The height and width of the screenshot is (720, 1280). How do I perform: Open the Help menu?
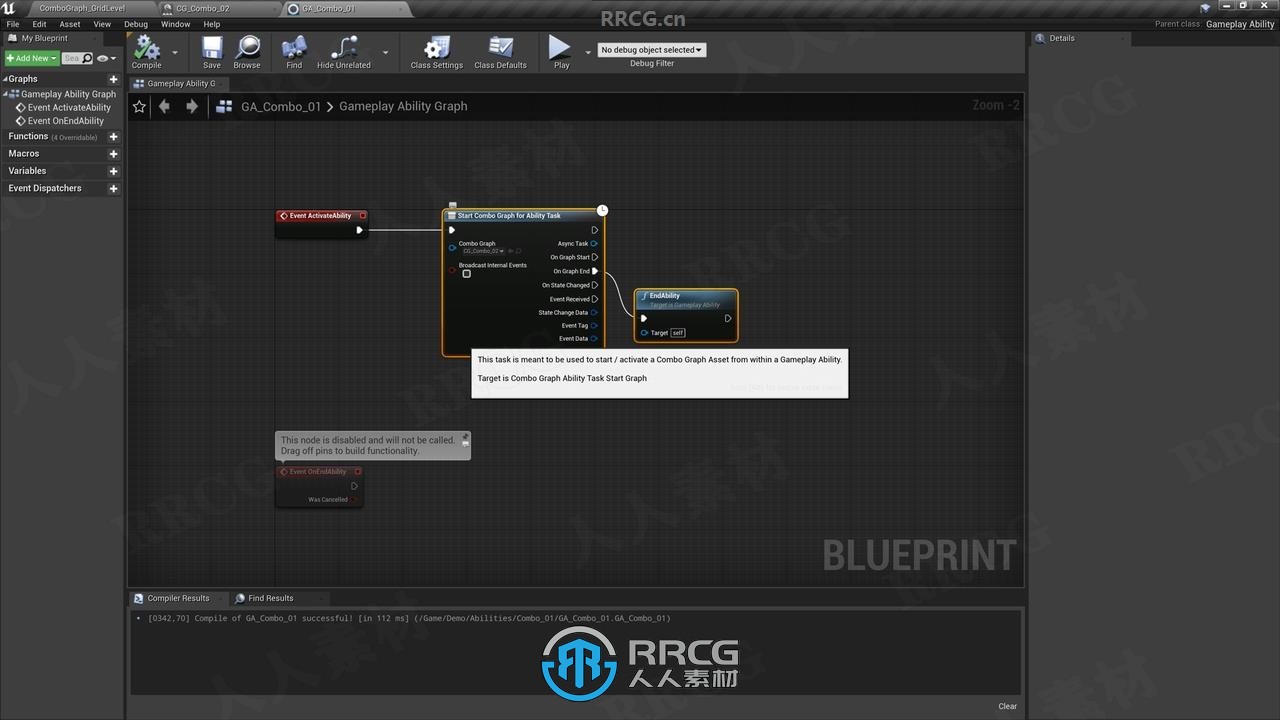(212, 24)
